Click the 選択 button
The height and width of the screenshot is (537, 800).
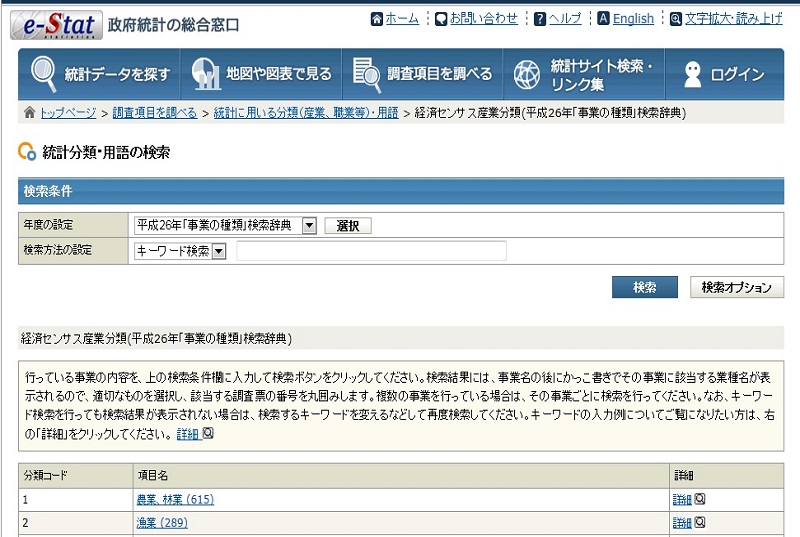click(348, 225)
